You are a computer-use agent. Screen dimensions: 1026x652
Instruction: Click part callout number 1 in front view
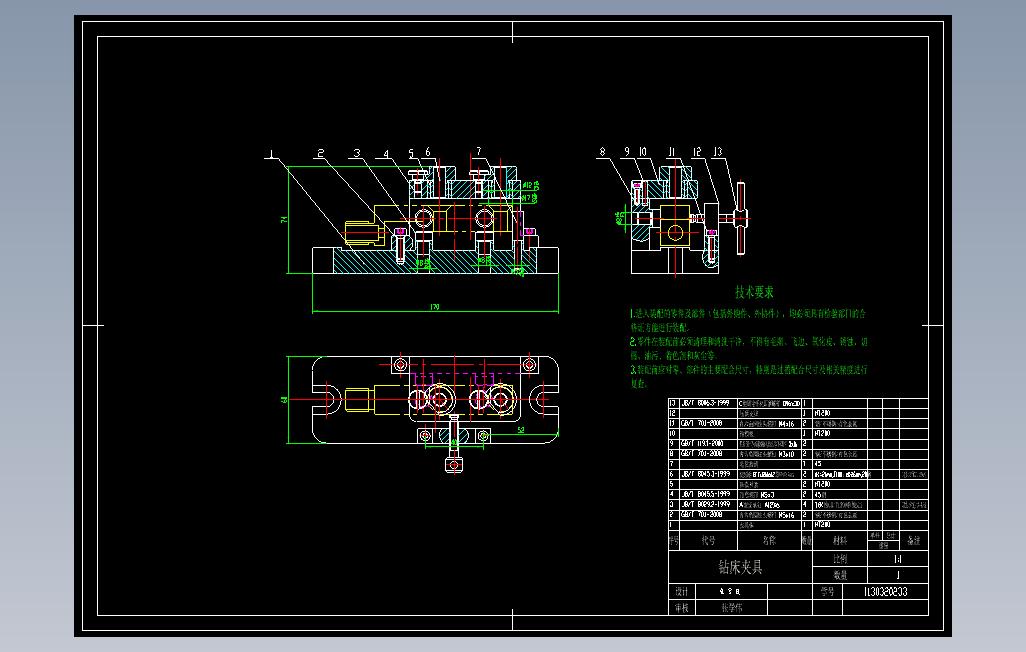tap(272, 154)
